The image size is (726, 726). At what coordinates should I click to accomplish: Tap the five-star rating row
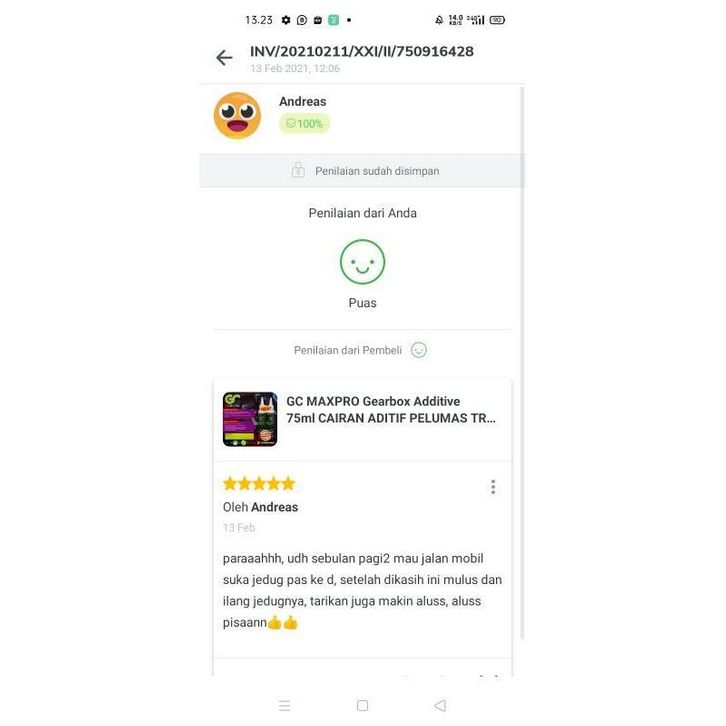259,483
